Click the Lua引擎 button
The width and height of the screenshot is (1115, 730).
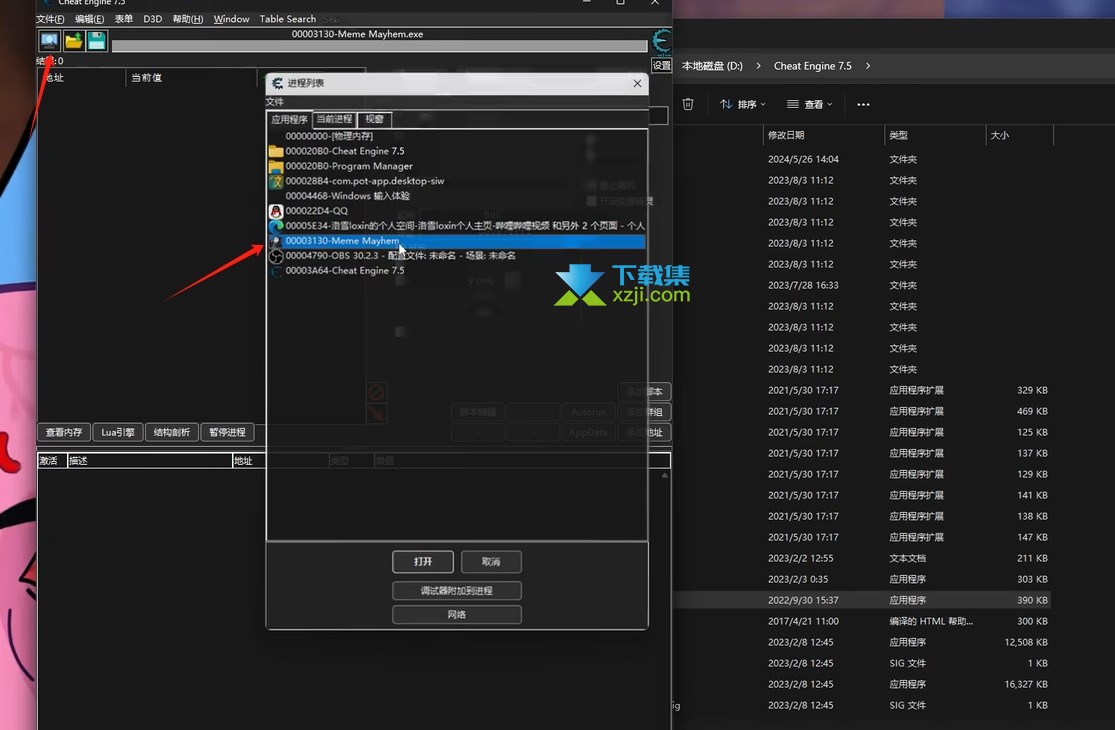(x=118, y=432)
